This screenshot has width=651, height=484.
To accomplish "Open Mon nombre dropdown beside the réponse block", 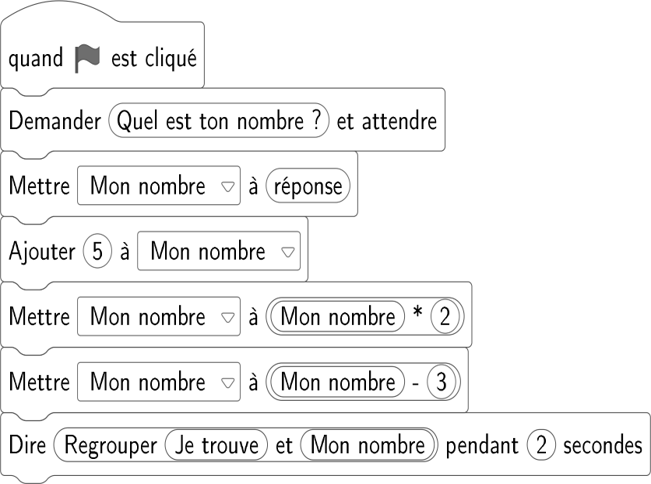I will pos(159,186).
